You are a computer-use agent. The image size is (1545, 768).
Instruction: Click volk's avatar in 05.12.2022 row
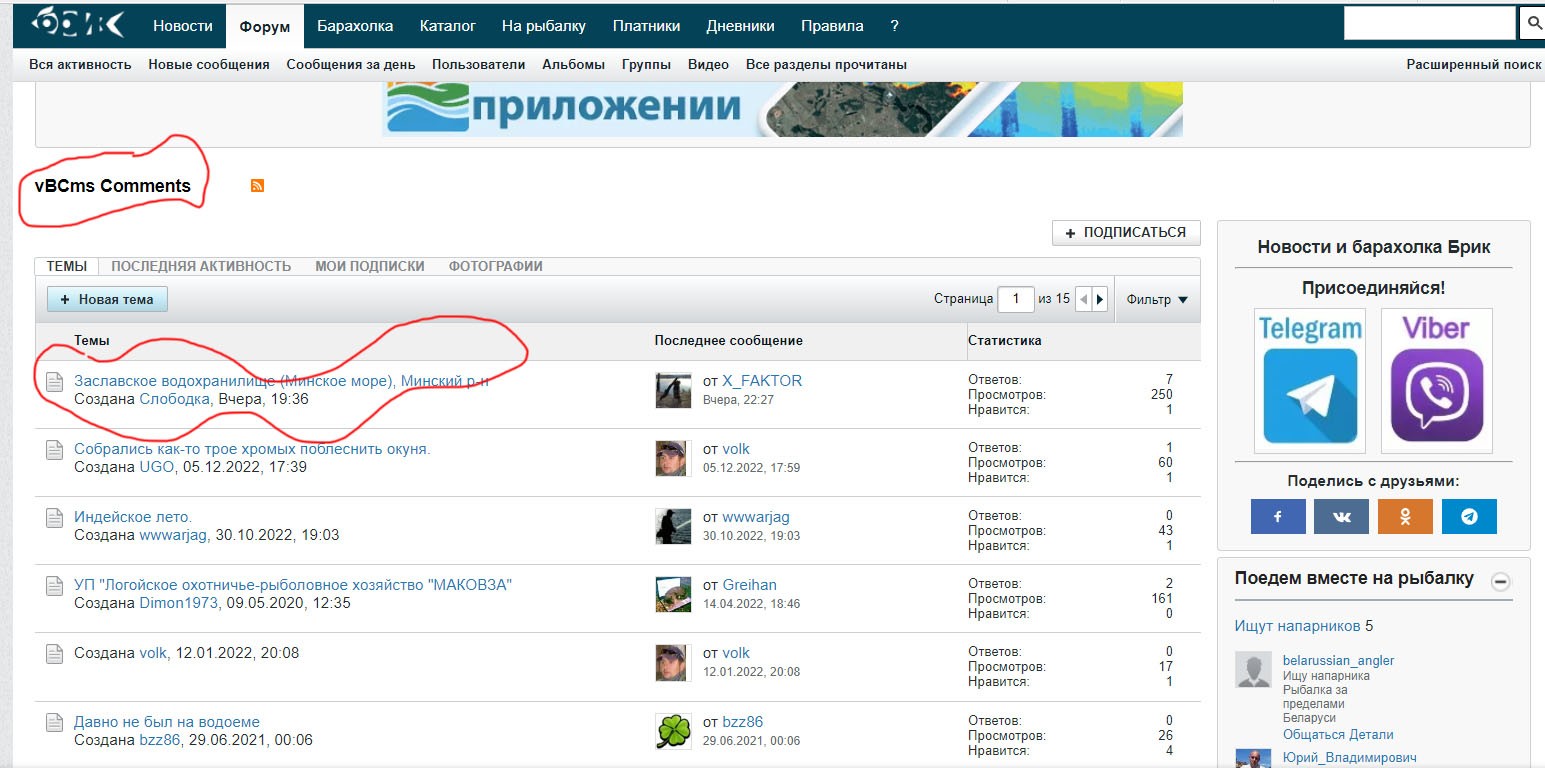pyautogui.click(x=673, y=458)
